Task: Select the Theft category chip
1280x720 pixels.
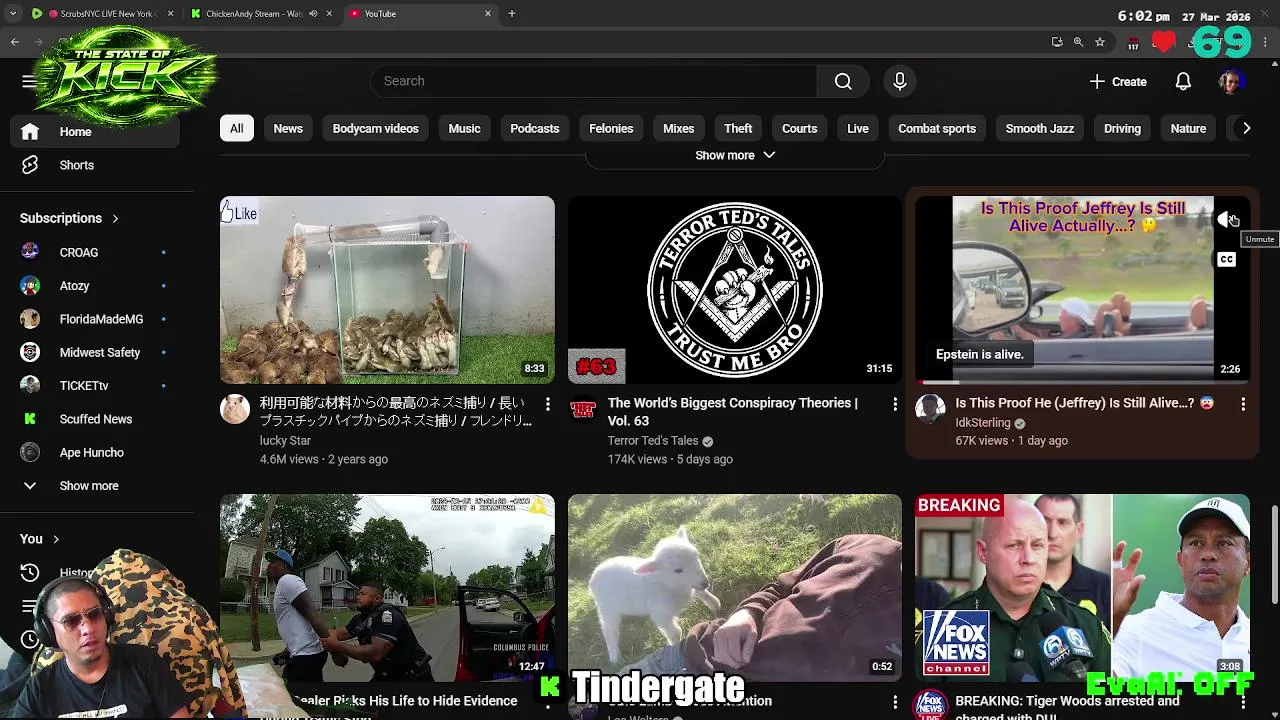Action: point(738,128)
